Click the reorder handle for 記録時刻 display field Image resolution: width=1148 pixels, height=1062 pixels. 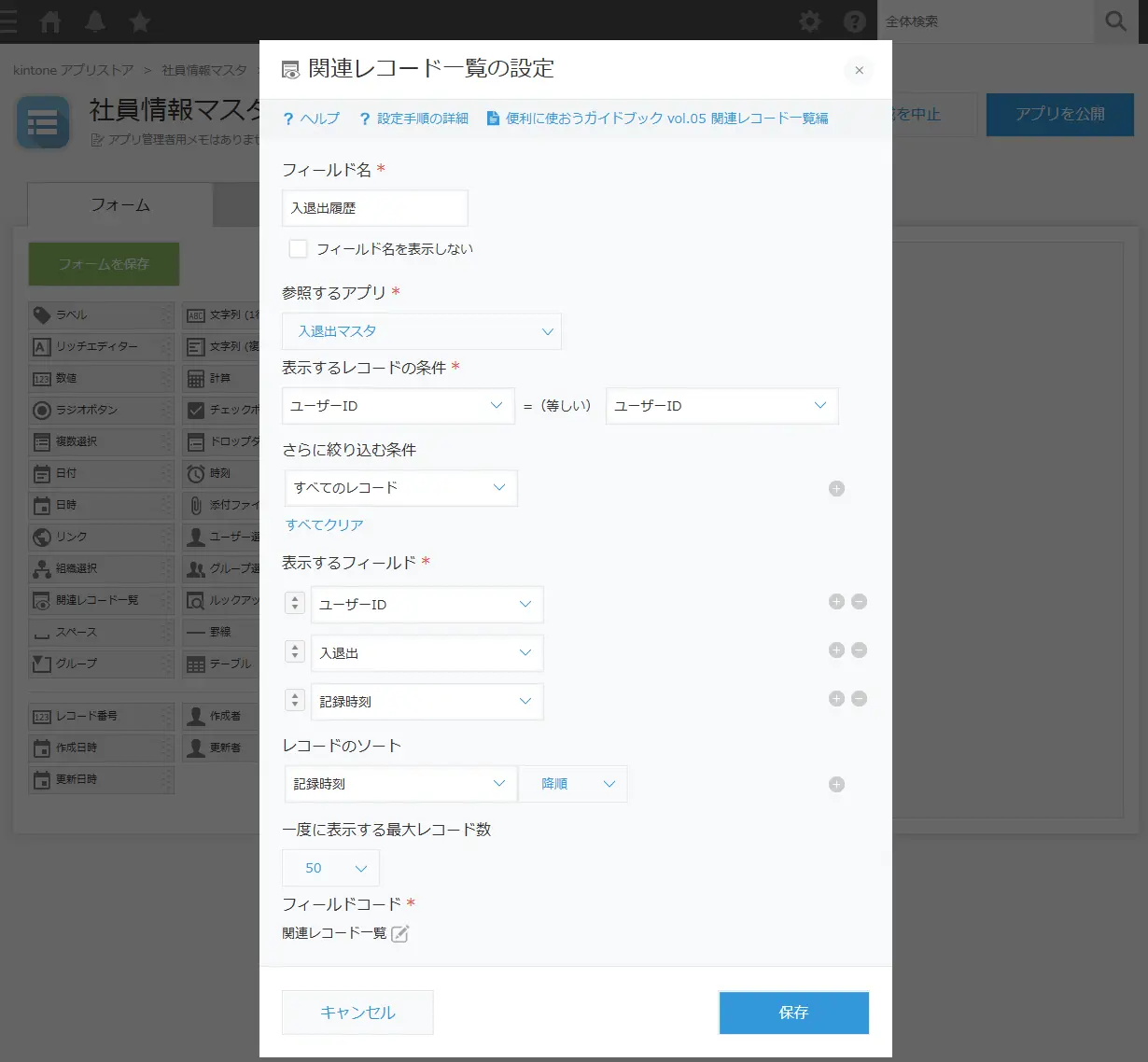[295, 701]
